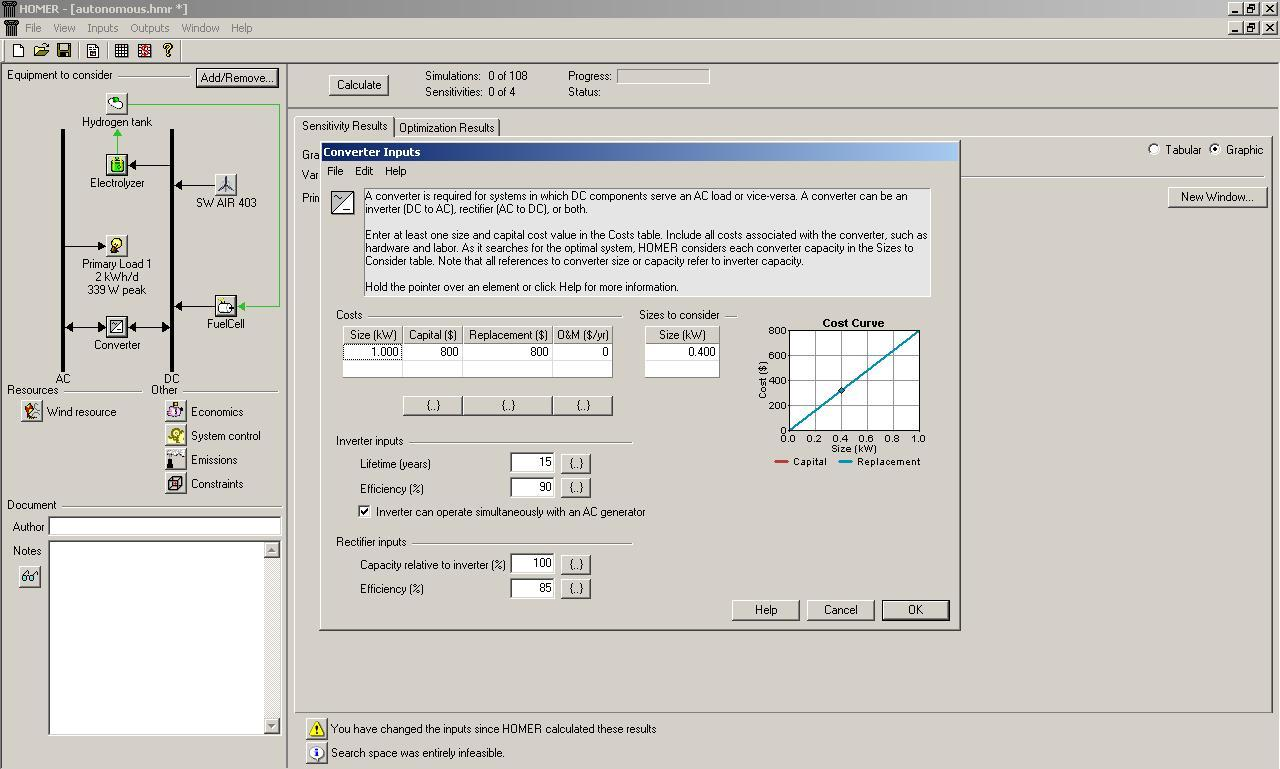1280x769 pixels.
Task: Select the Tabular radio button
Action: click(x=1154, y=149)
